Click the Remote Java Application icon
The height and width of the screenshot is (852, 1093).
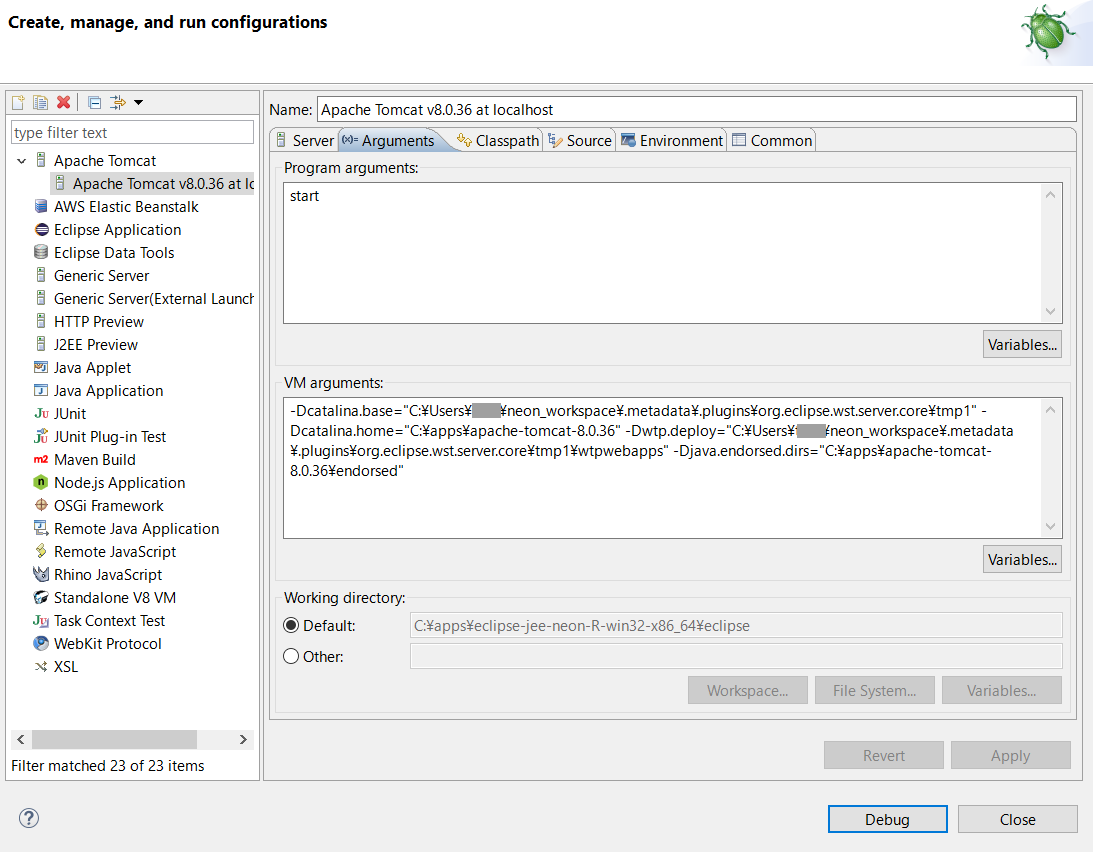tap(39, 528)
